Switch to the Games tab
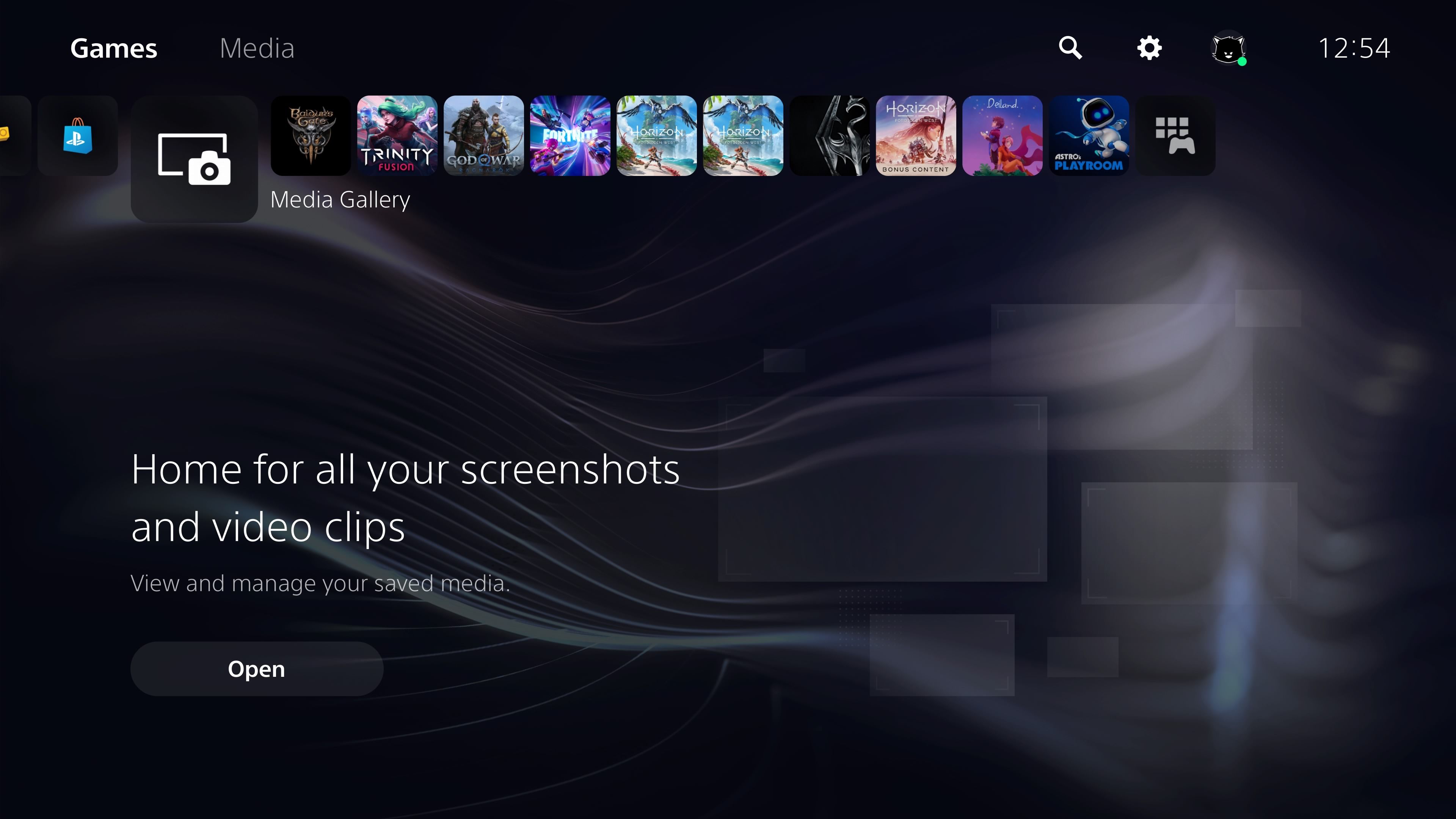Viewport: 1456px width, 819px height. pyautogui.click(x=113, y=47)
